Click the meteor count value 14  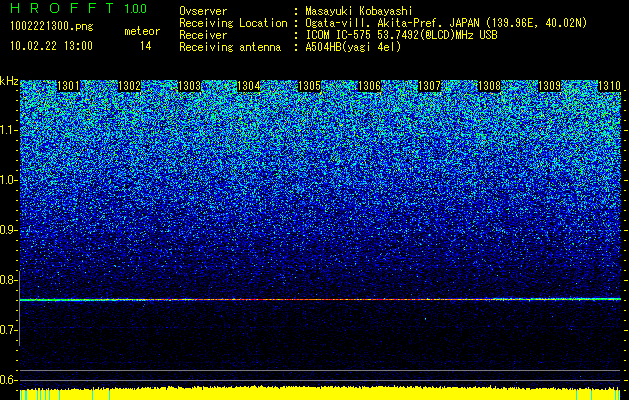[146, 46]
